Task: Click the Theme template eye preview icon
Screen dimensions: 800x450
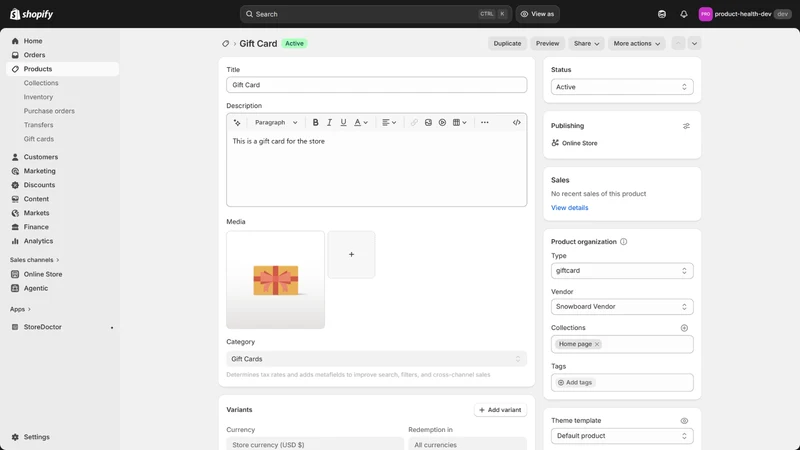Action: pos(684,421)
